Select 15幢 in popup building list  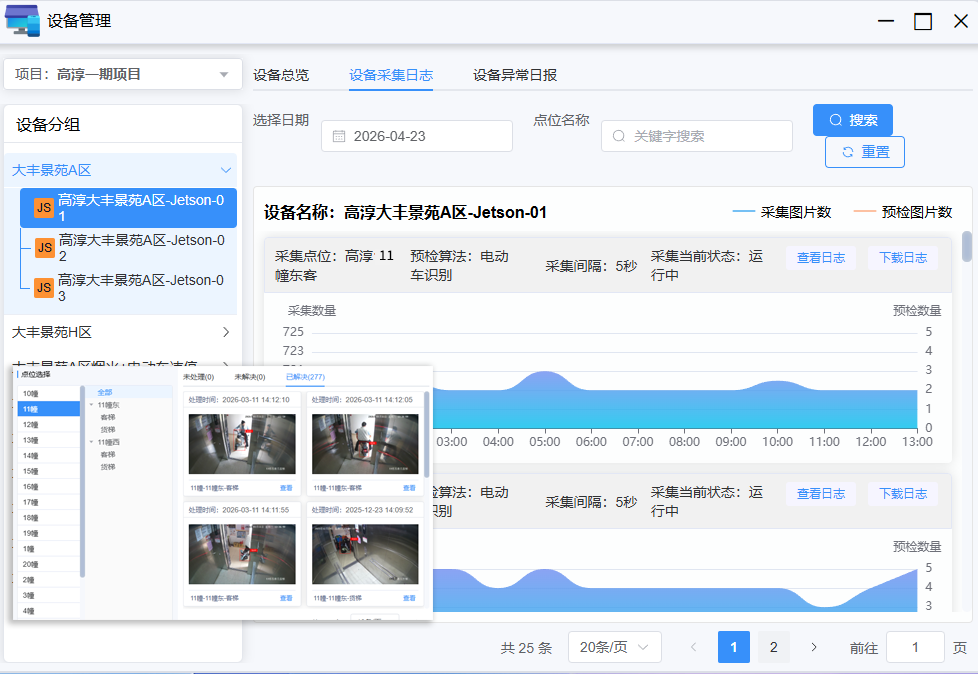(49, 471)
